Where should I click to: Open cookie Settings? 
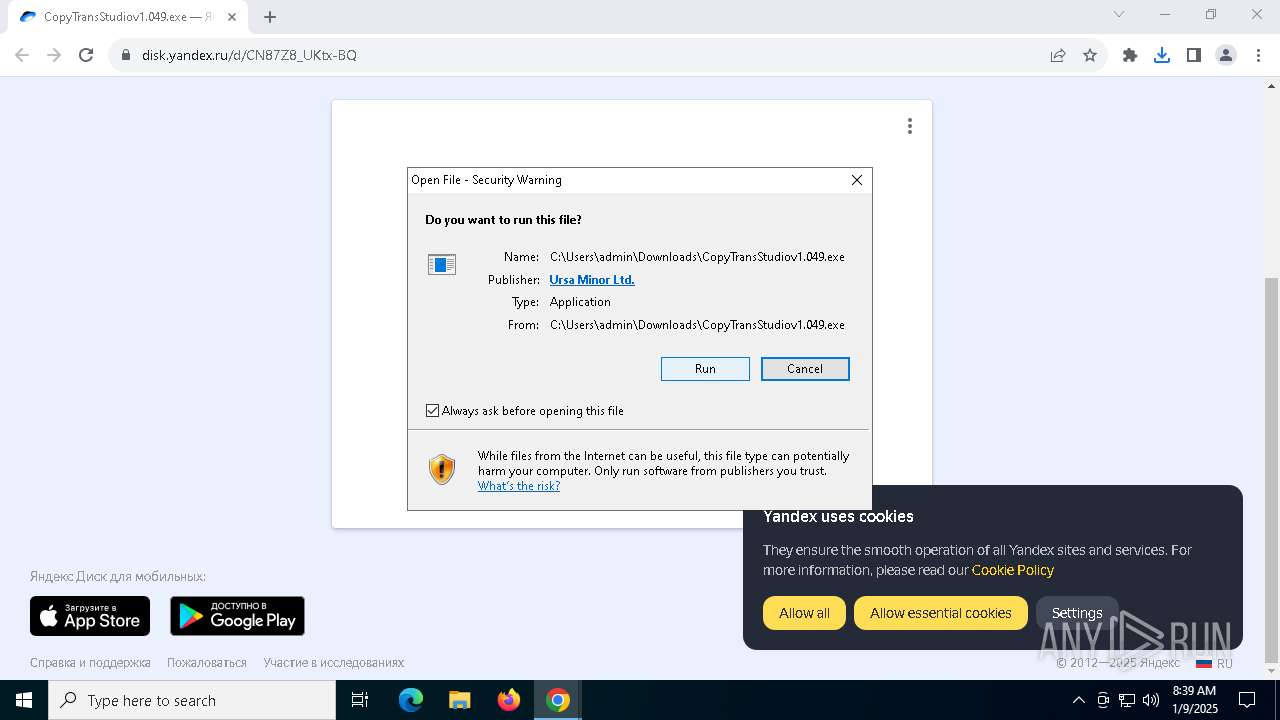tap(1077, 613)
